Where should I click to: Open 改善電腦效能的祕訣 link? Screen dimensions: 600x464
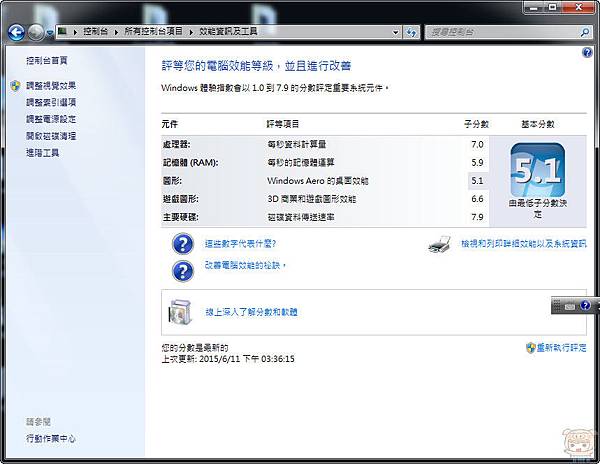pos(243,265)
